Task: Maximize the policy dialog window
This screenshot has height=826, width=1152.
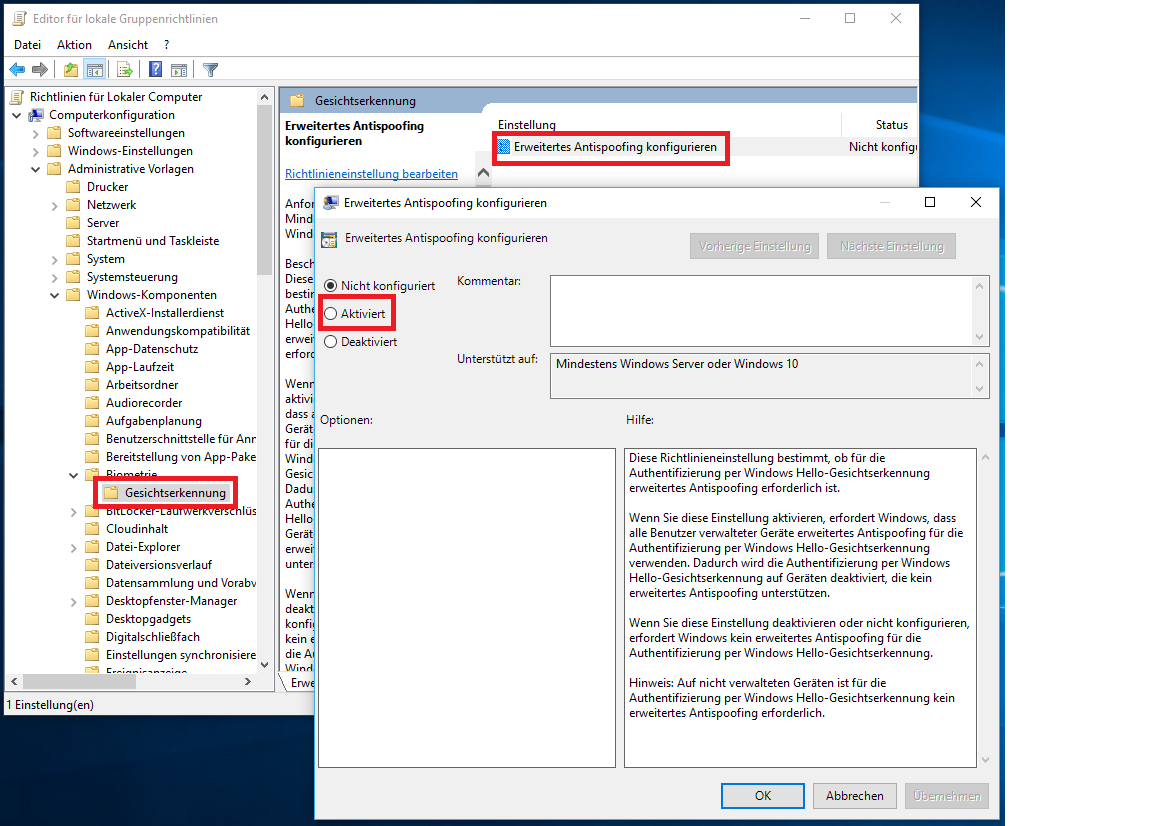Action: [x=930, y=202]
